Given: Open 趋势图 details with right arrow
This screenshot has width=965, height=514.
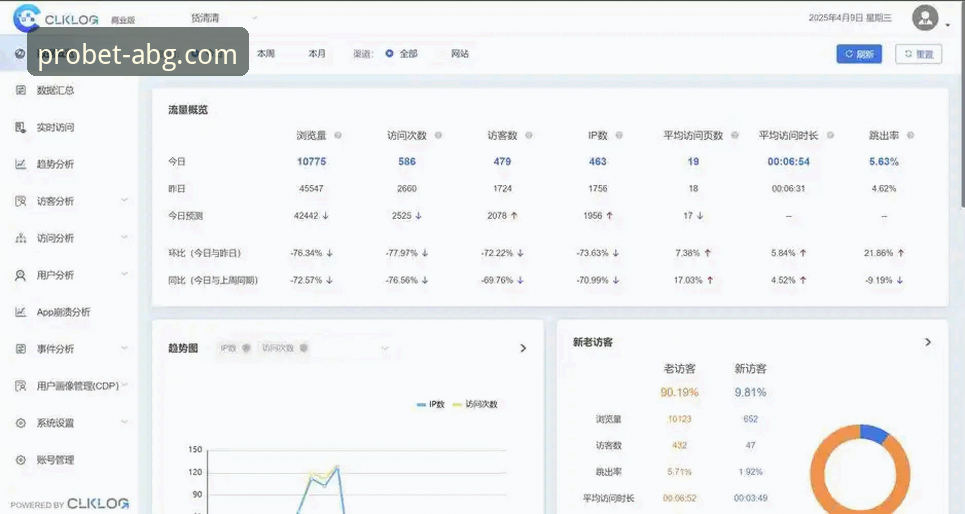Looking at the screenshot, I should point(523,348).
